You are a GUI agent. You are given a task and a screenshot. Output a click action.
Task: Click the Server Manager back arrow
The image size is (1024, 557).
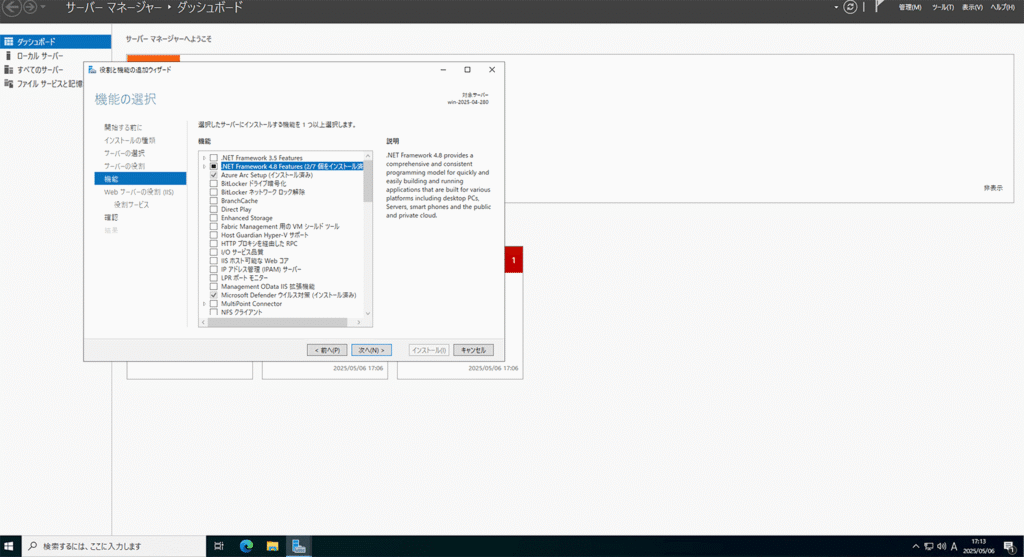12,8
